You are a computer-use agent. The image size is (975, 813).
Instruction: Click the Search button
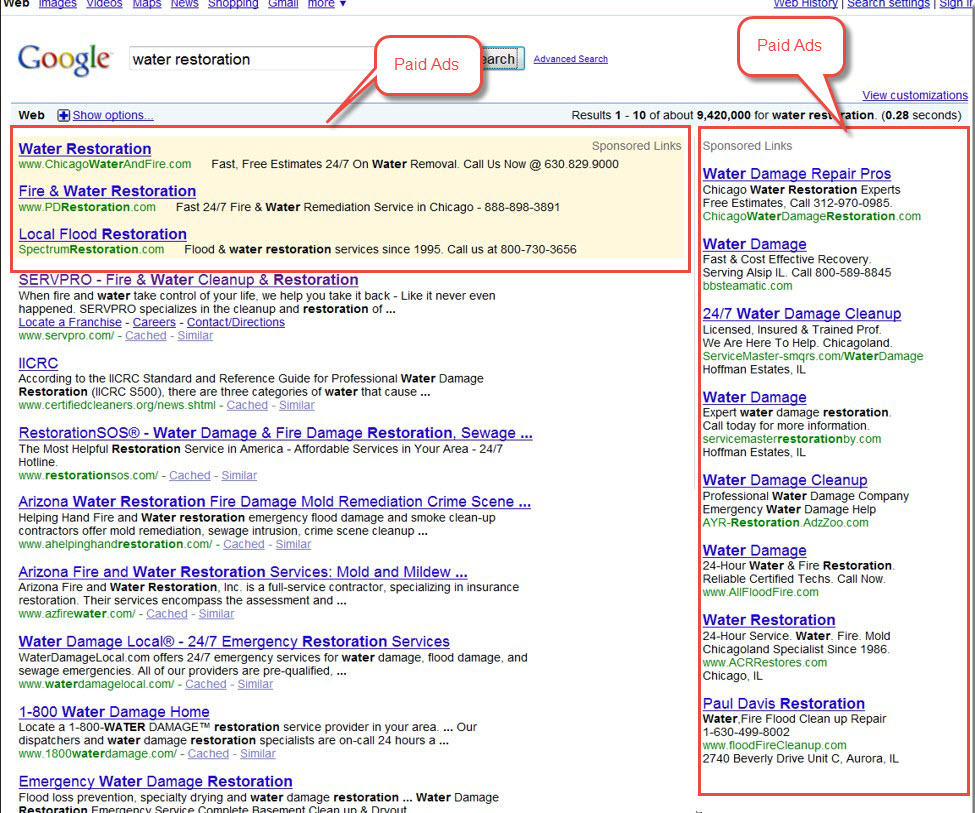(502, 59)
